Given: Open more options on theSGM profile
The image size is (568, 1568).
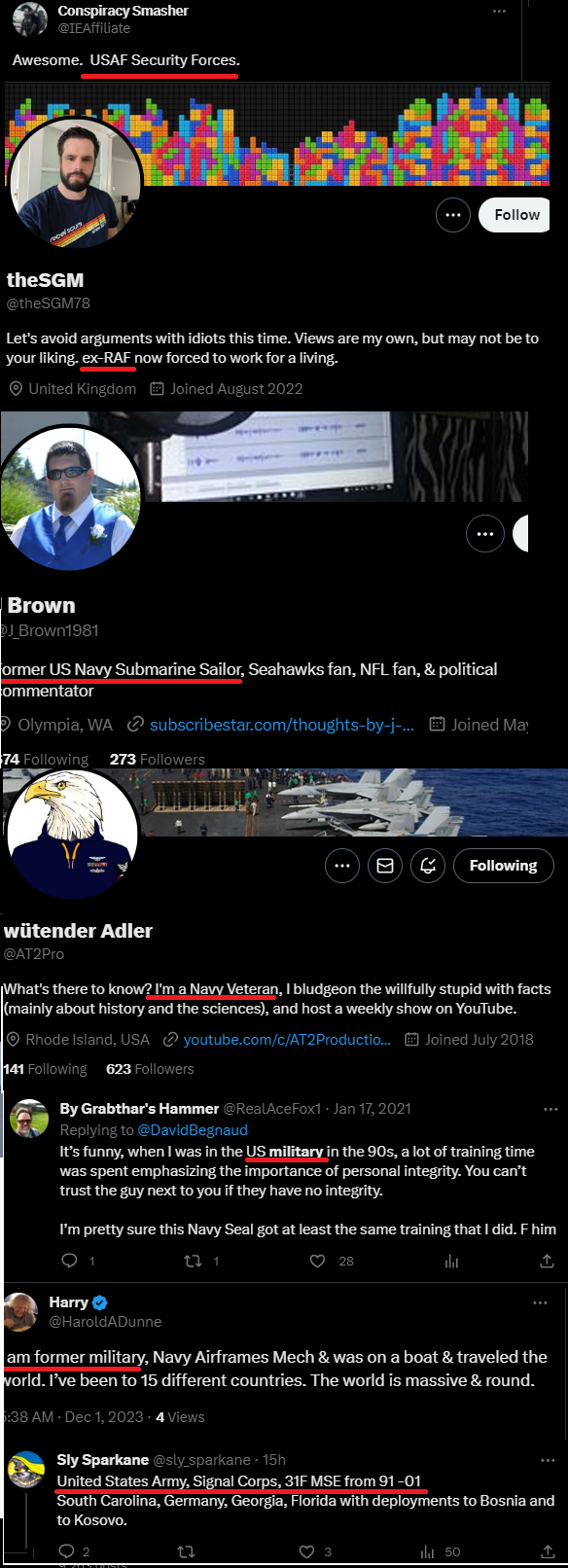Looking at the screenshot, I should pyautogui.click(x=453, y=215).
